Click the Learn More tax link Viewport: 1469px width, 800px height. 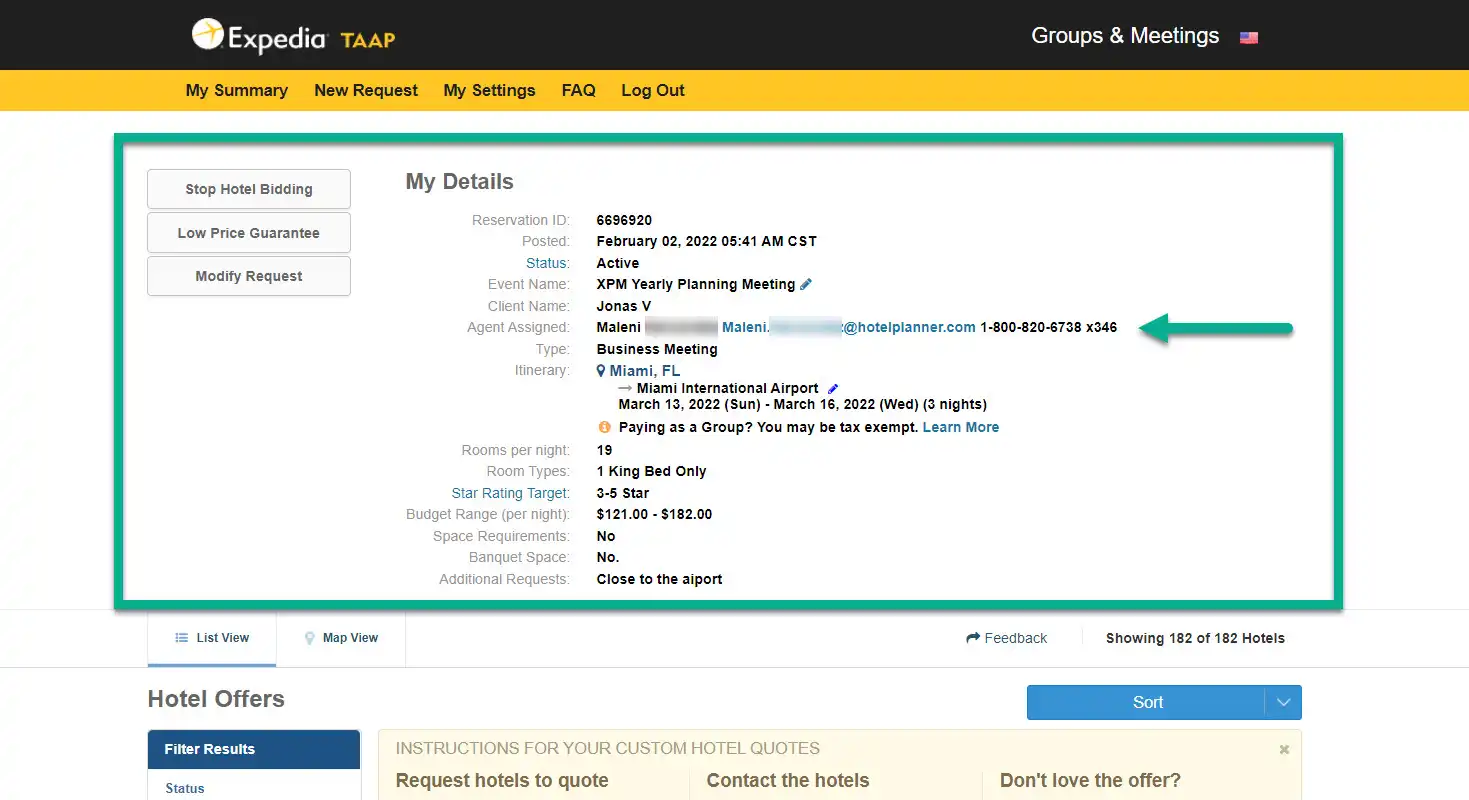pyautogui.click(x=961, y=427)
